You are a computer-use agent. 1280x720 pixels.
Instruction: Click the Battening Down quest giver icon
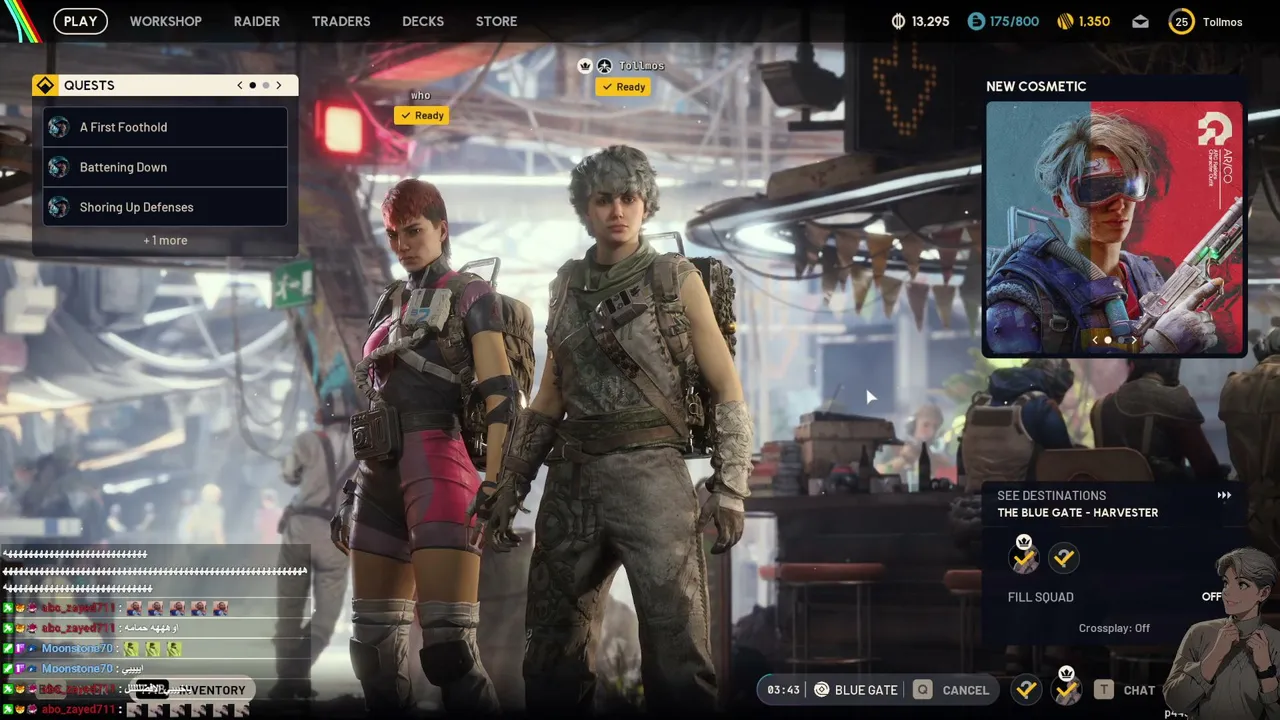[x=59, y=167]
